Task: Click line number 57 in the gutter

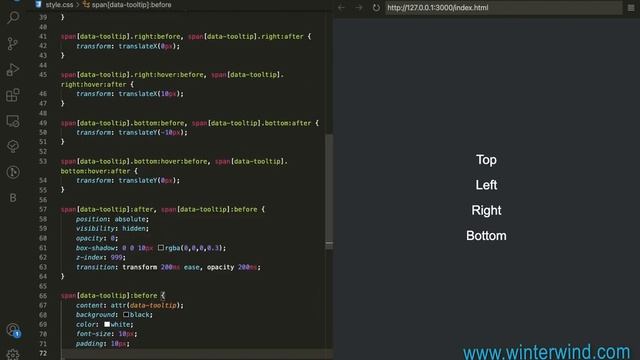Action: click(43, 209)
